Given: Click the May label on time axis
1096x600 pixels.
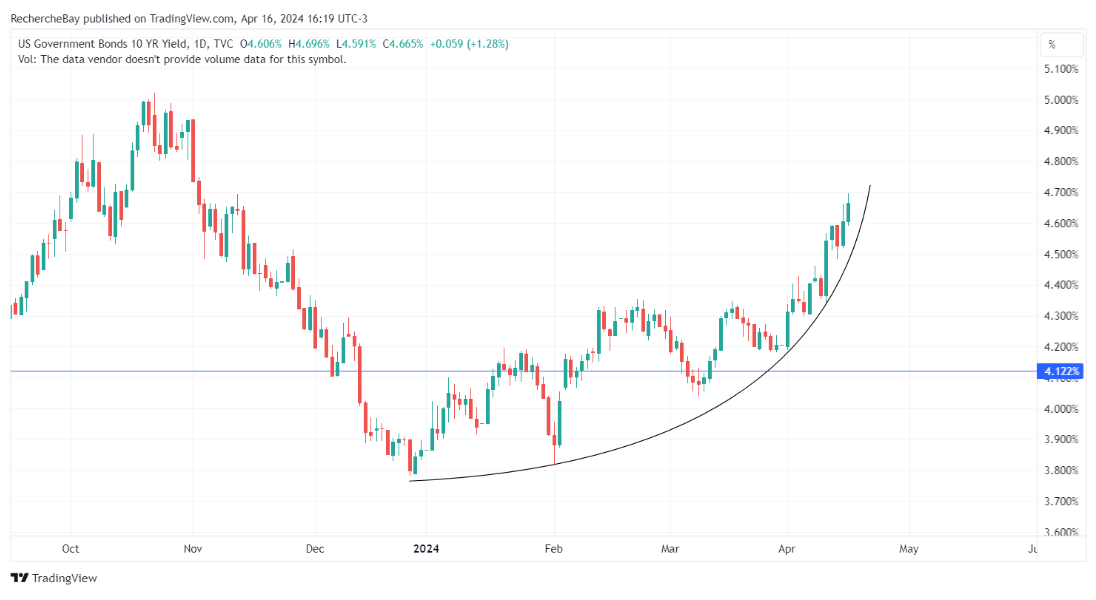Looking at the screenshot, I should pos(908,549).
